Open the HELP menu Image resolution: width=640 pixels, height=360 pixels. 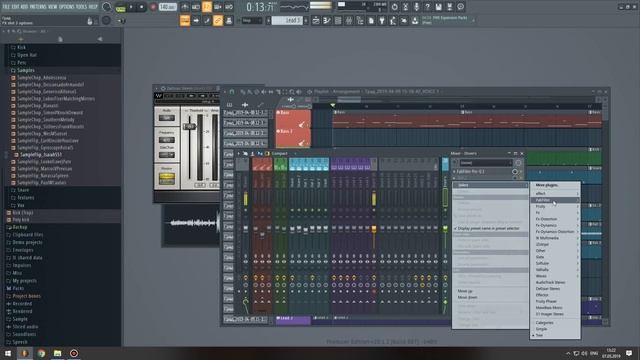93,7
